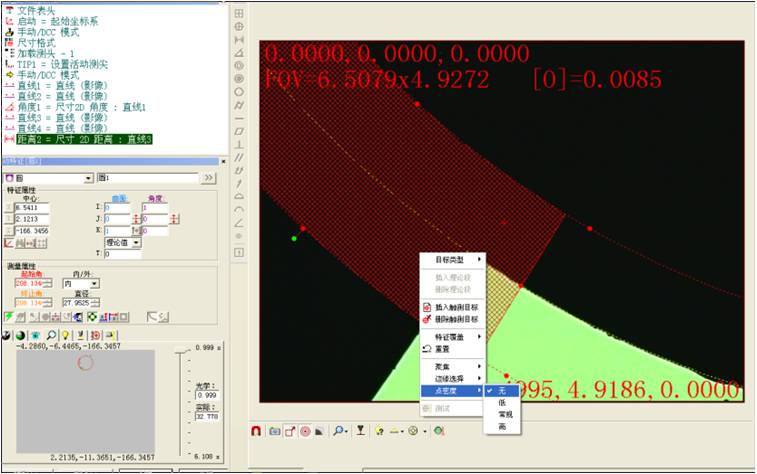Click the vertical magnification slider

pos(179,400)
